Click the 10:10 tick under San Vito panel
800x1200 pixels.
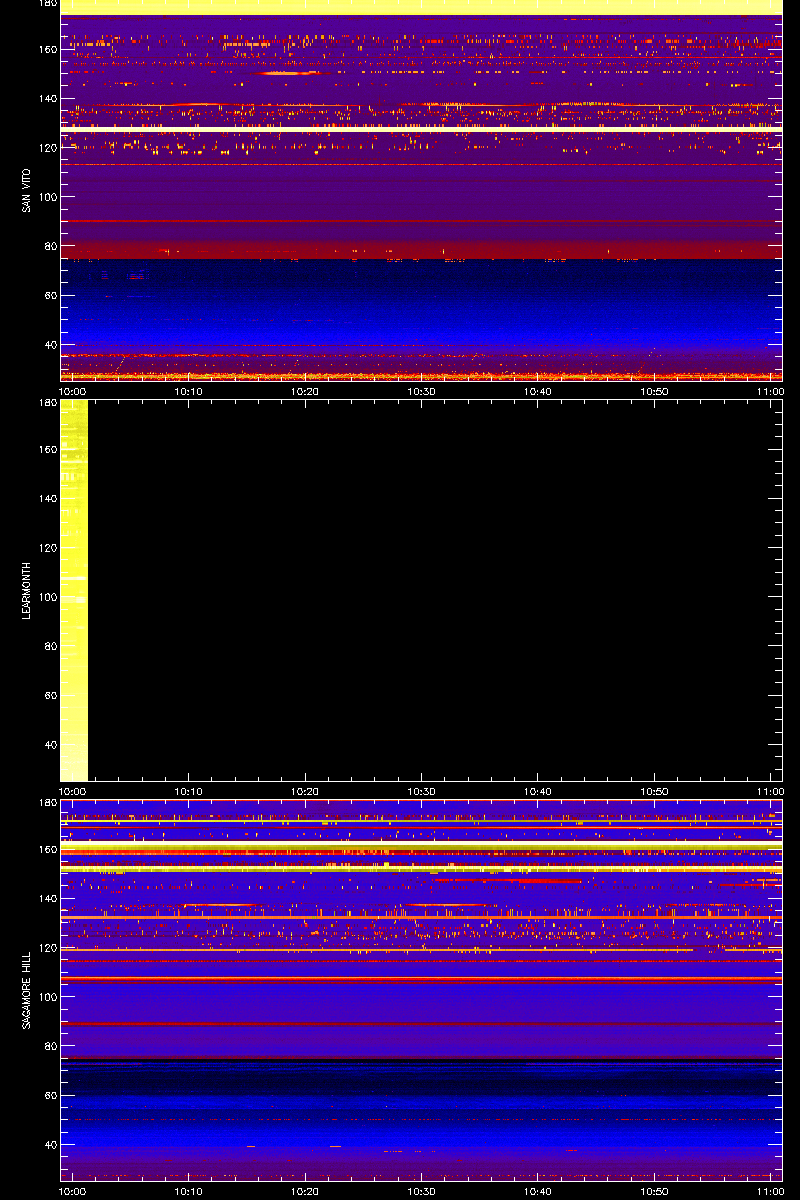click(189, 391)
